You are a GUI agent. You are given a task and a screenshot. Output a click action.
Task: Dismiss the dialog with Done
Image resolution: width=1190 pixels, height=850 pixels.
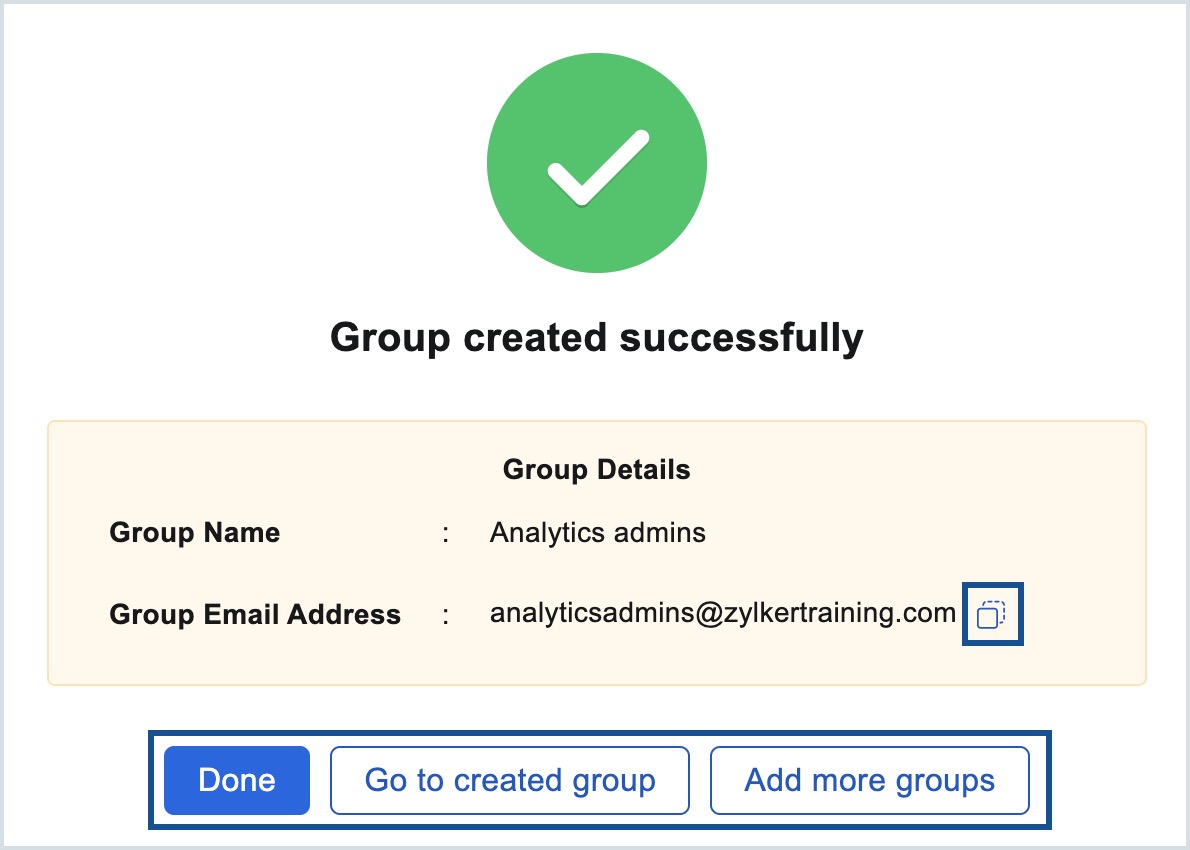(237, 780)
